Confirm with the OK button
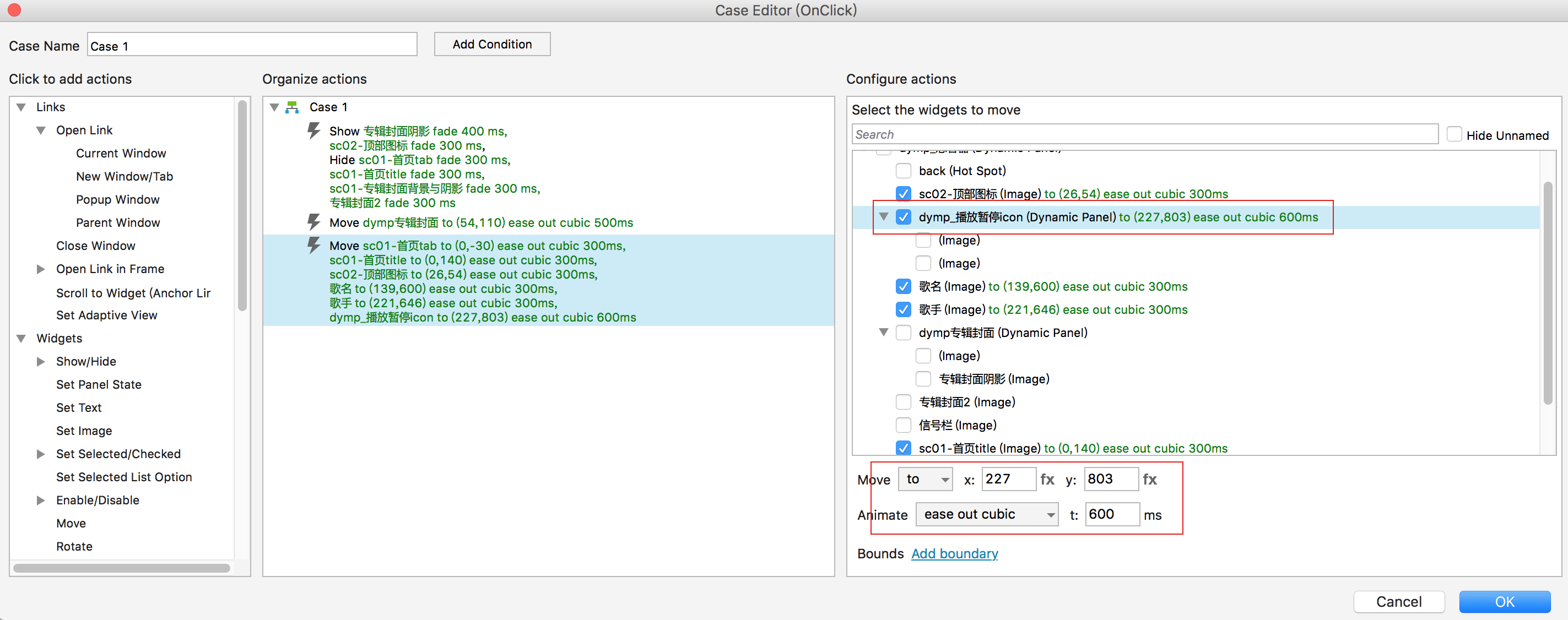 [1505, 602]
